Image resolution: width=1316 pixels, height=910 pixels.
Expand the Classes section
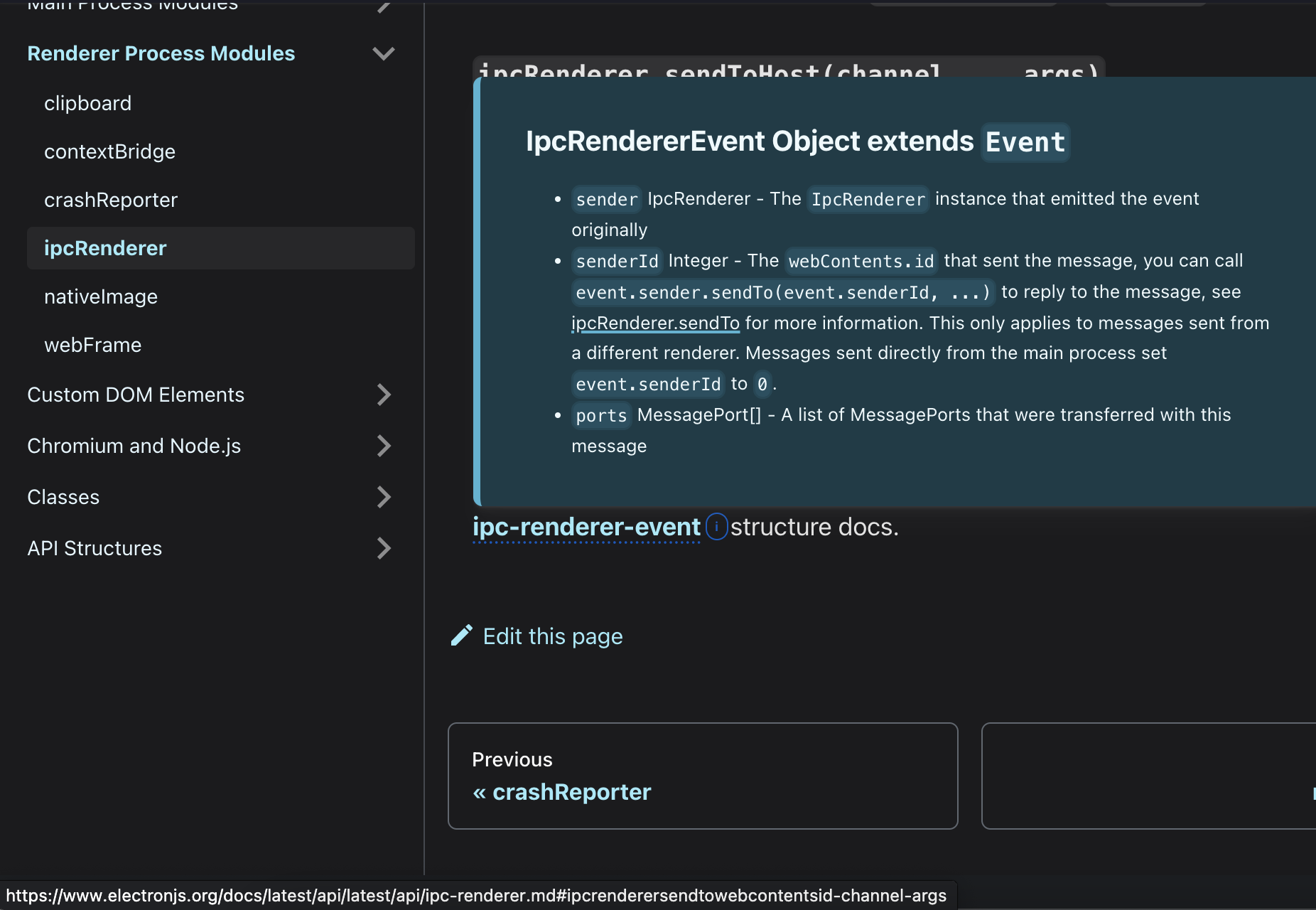pos(383,496)
